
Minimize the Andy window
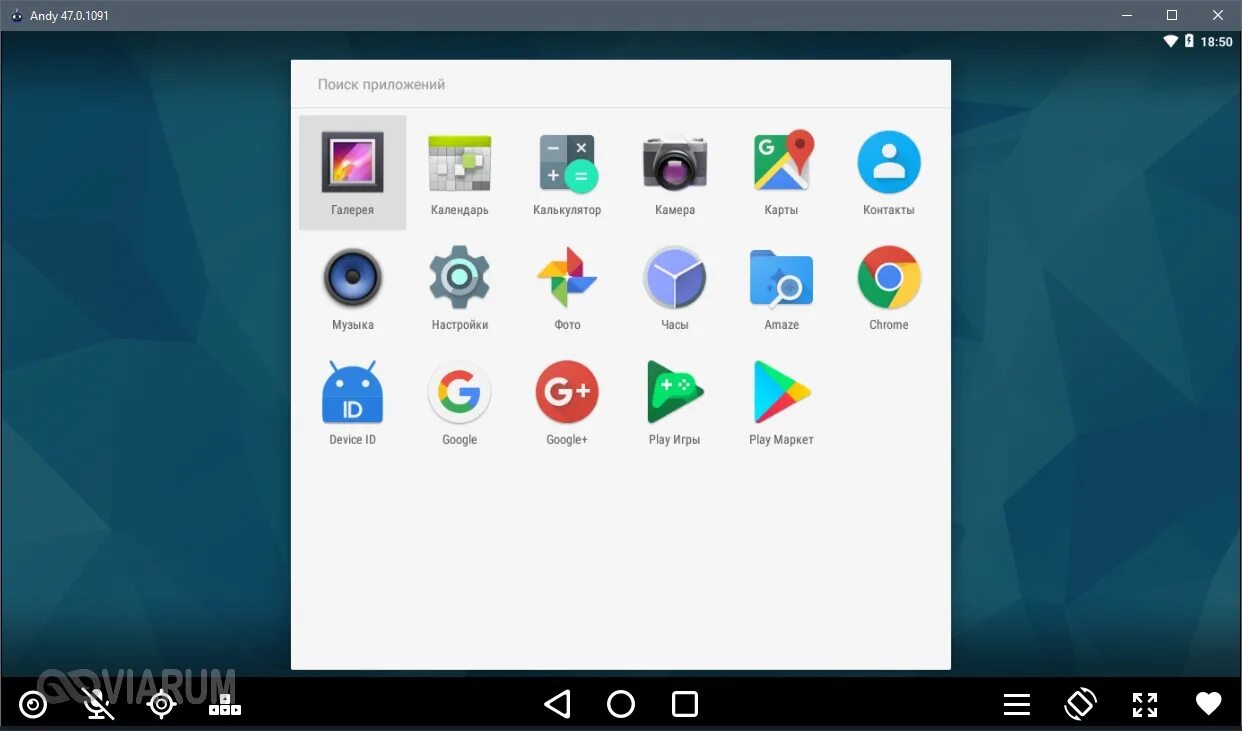[1126, 15]
